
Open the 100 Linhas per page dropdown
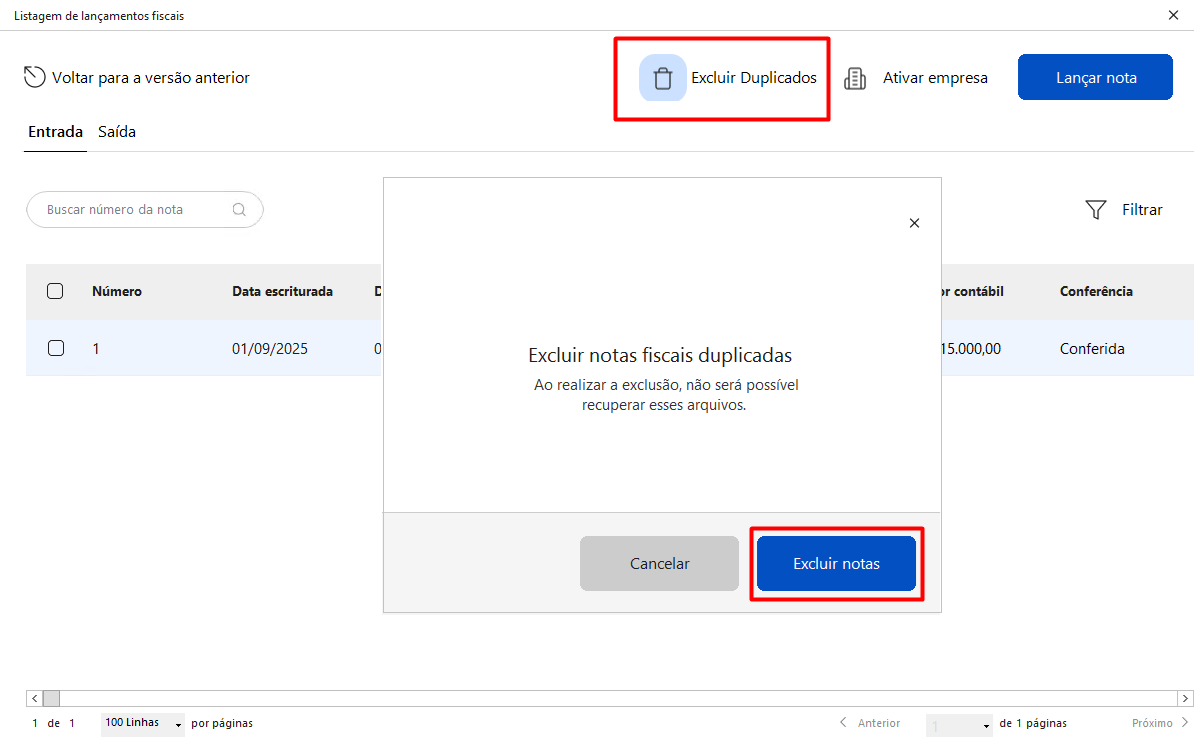142,723
